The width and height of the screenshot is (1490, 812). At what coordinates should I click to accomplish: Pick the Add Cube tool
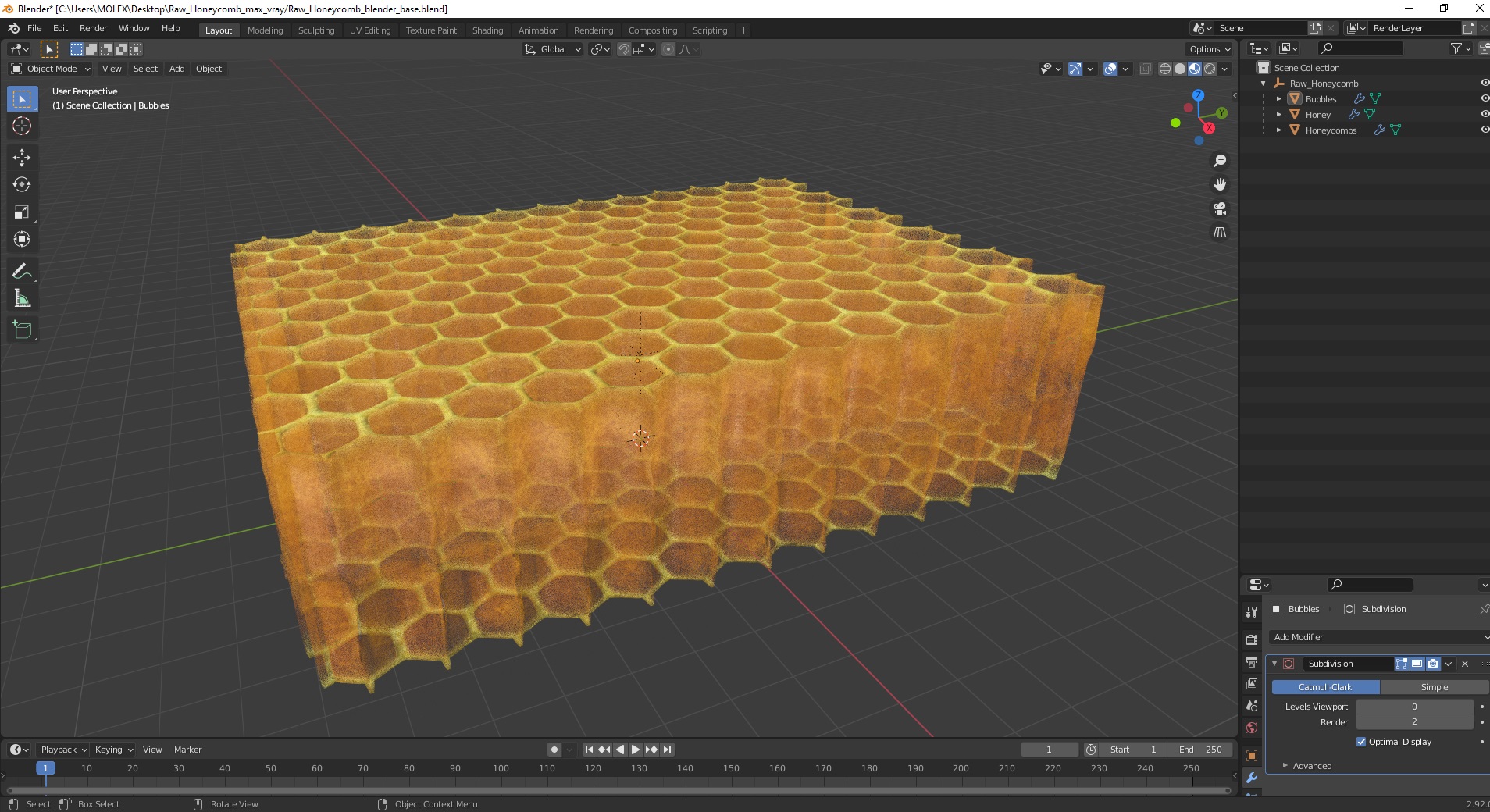point(22,330)
